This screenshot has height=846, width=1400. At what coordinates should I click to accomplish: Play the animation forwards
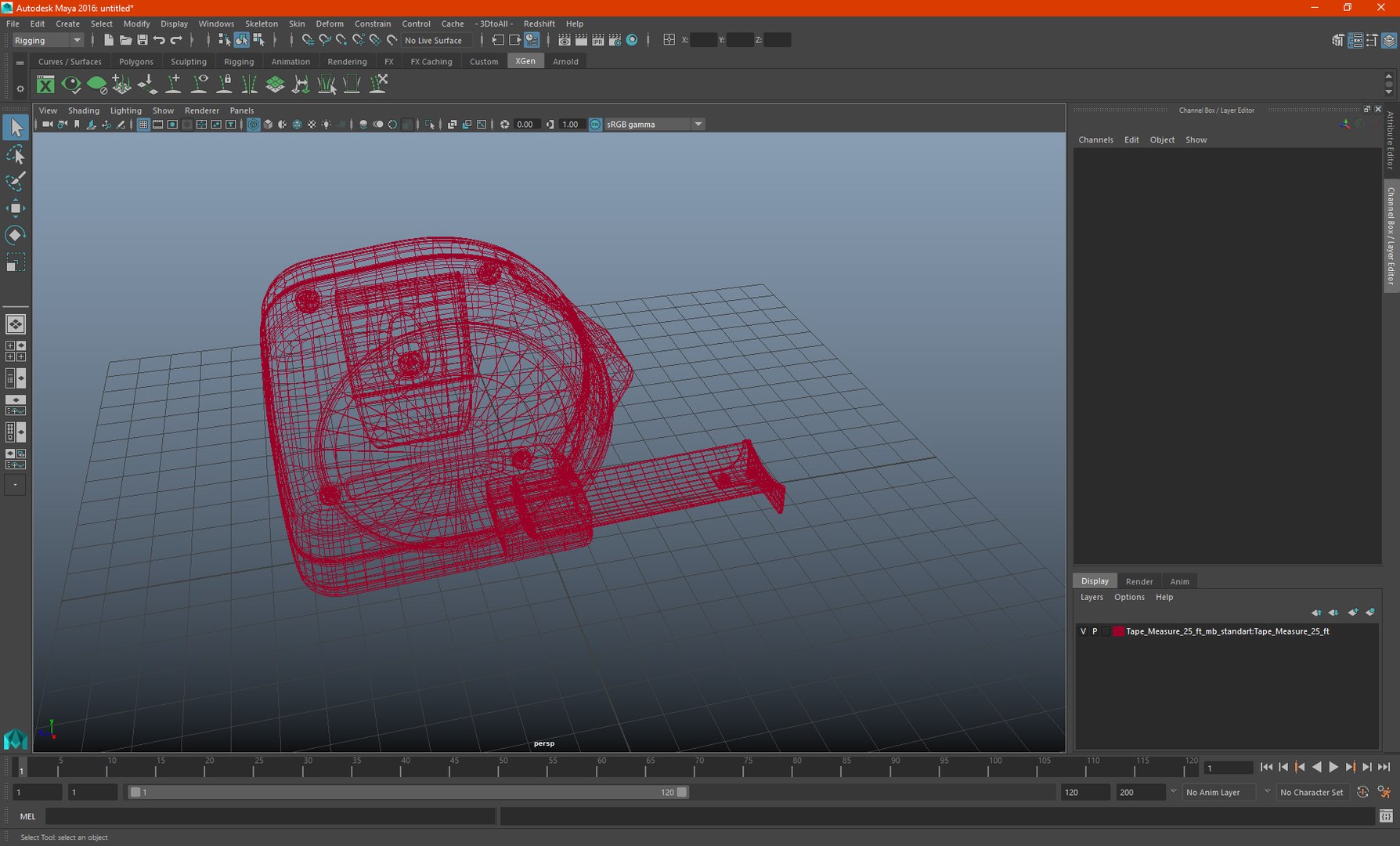coord(1333,768)
